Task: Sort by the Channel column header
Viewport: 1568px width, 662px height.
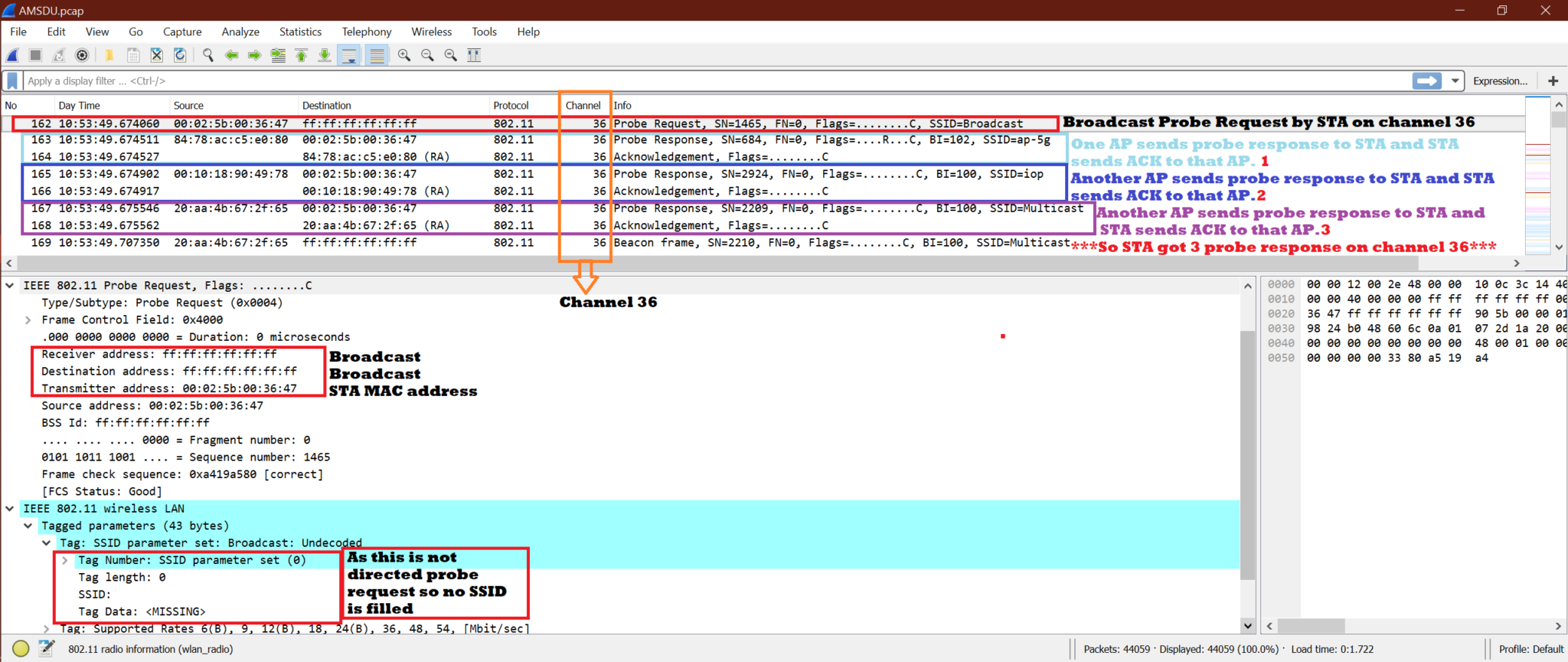Action: coord(583,106)
